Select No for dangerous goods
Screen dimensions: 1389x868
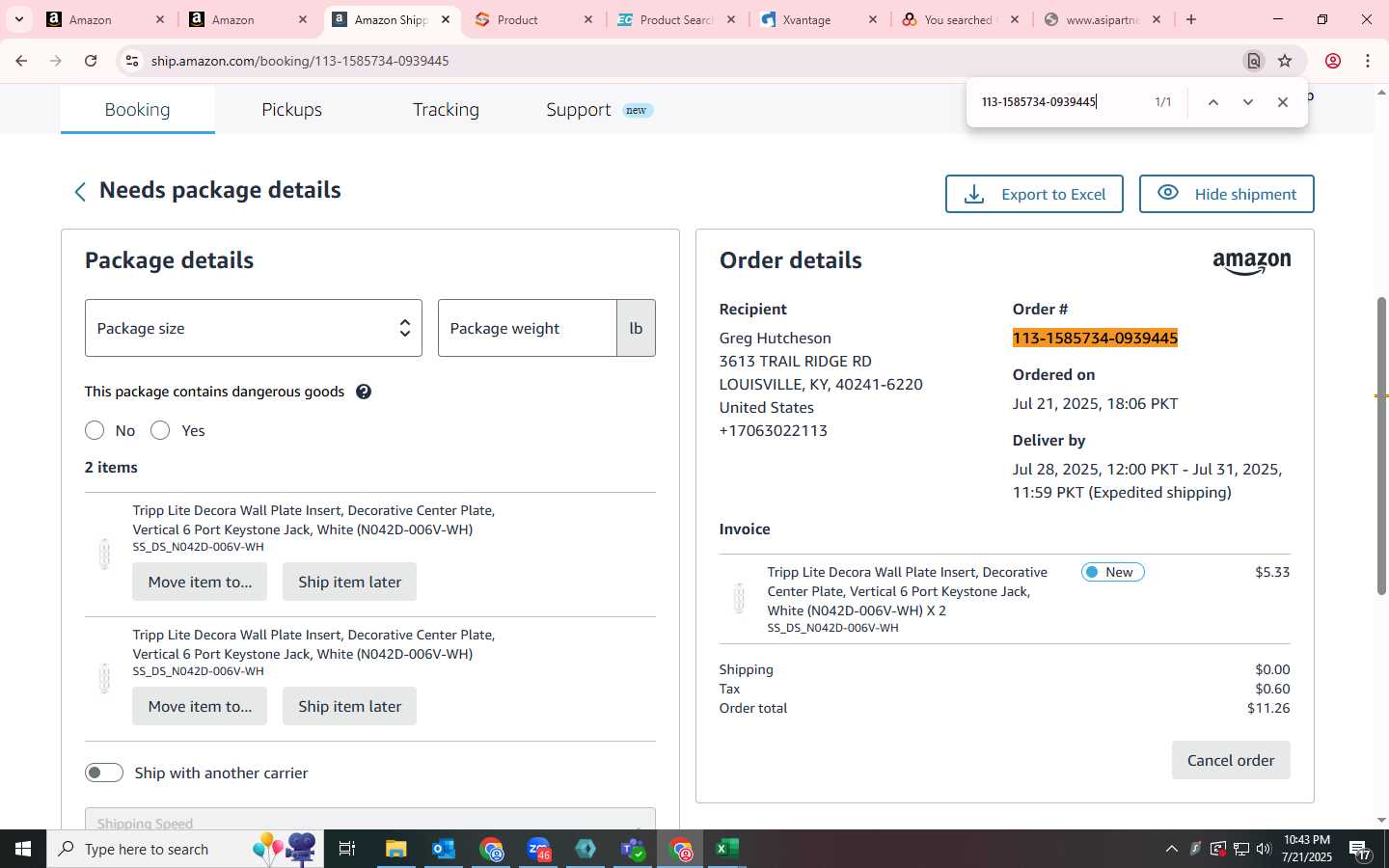95,430
